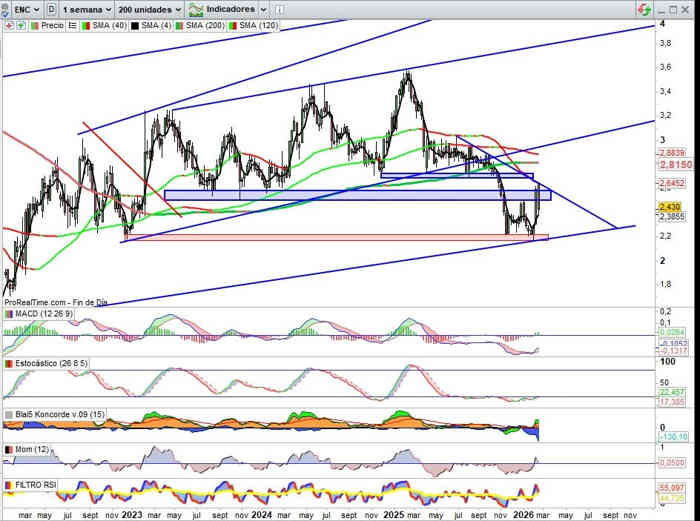Click the Blai5 Koncorde indicator icon
Viewport: 700px width, 521px height.
tap(9, 414)
